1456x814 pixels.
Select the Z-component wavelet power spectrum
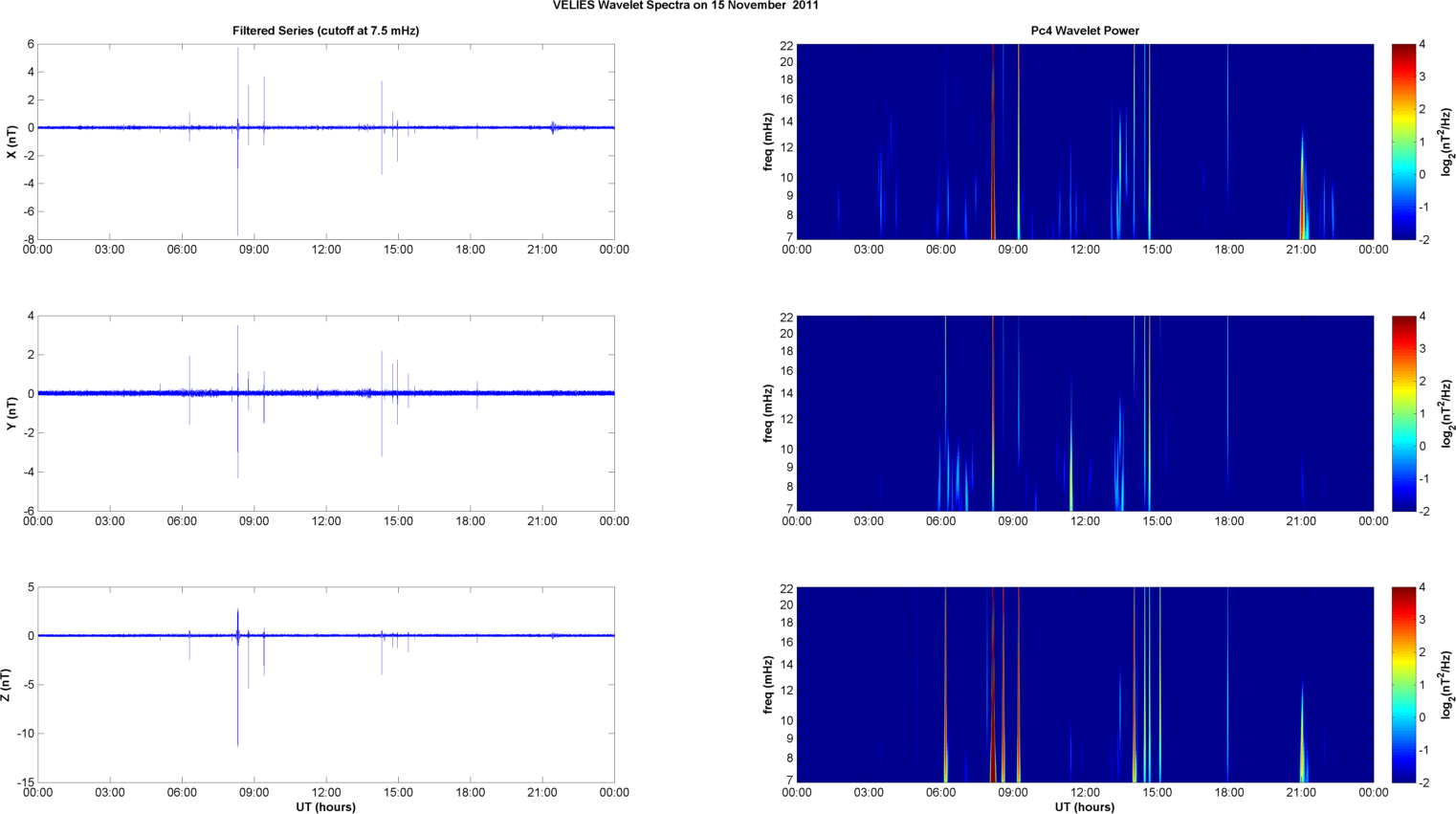coord(1084,685)
